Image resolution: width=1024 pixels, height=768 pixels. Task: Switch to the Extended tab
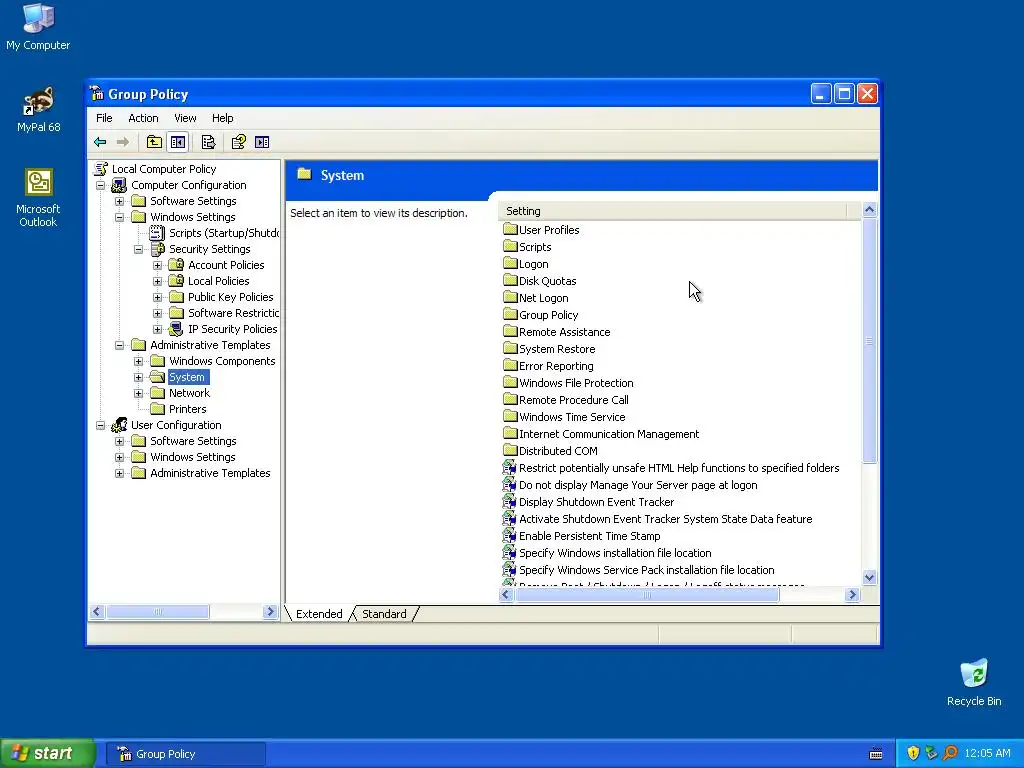pos(319,614)
